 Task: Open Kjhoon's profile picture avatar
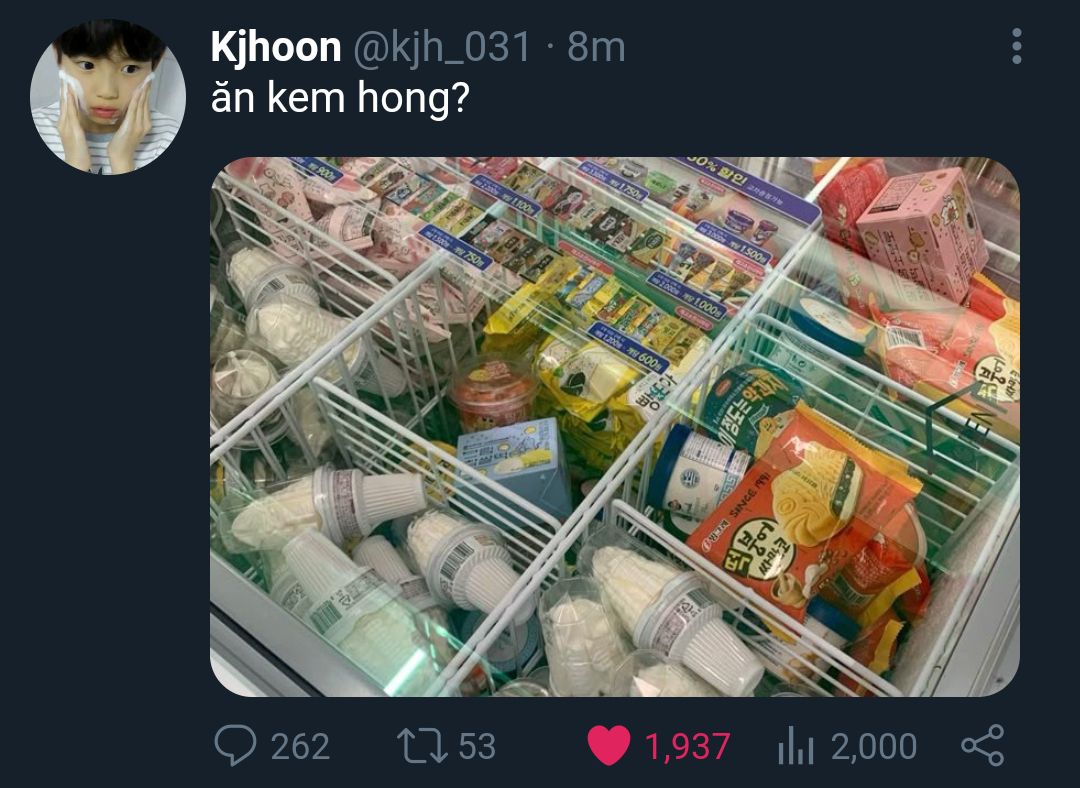click(x=107, y=96)
